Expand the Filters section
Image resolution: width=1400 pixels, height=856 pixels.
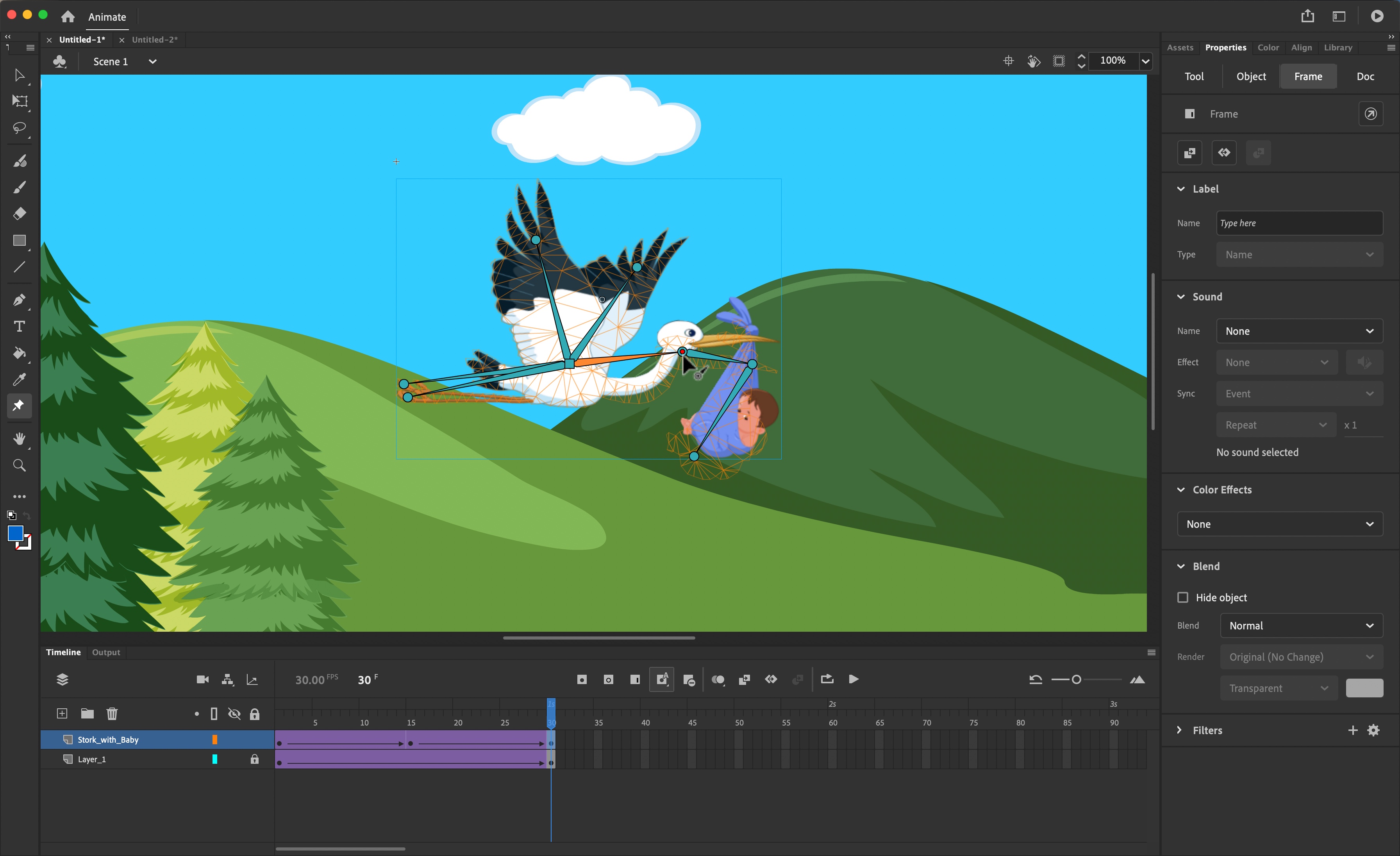point(1183,730)
